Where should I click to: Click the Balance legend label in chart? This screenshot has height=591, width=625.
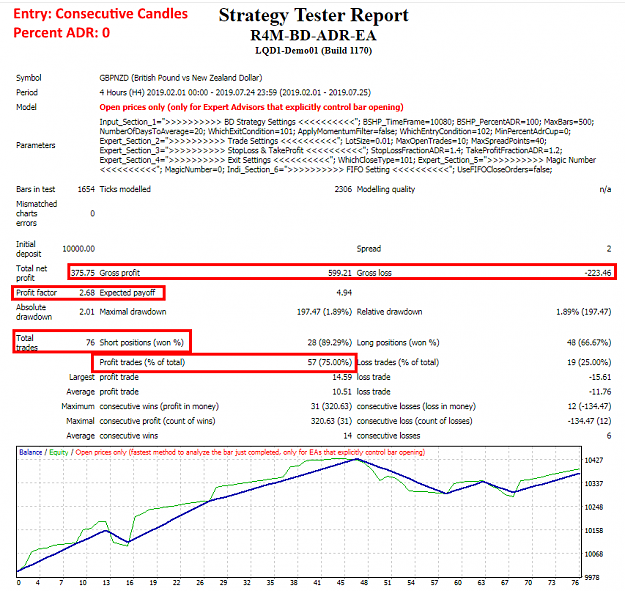(31, 452)
